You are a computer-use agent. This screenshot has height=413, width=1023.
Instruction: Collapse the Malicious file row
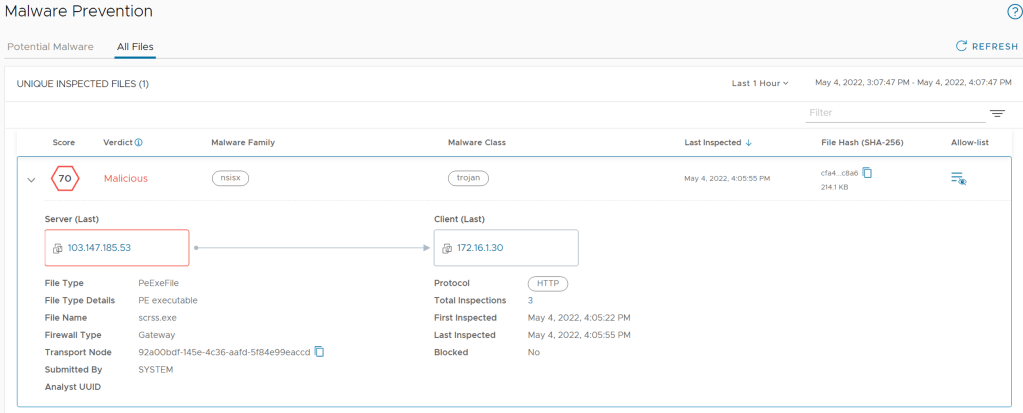point(31,180)
